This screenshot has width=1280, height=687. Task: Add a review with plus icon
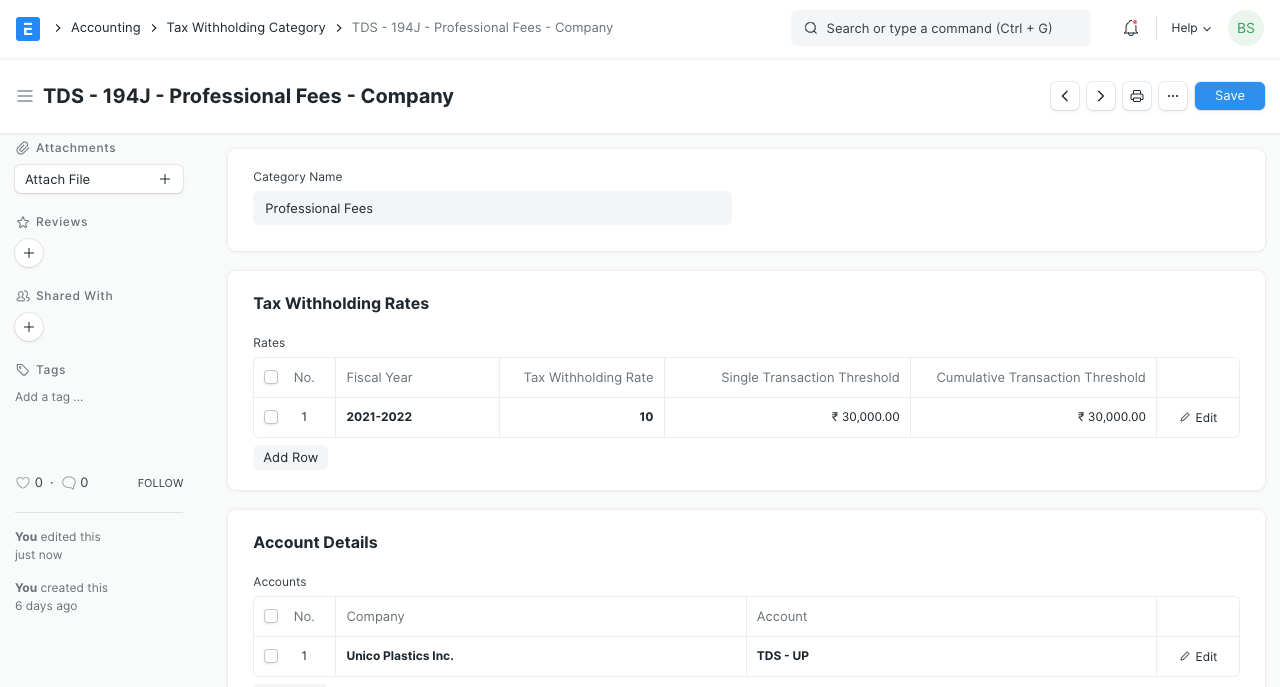(x=29, y=253)
